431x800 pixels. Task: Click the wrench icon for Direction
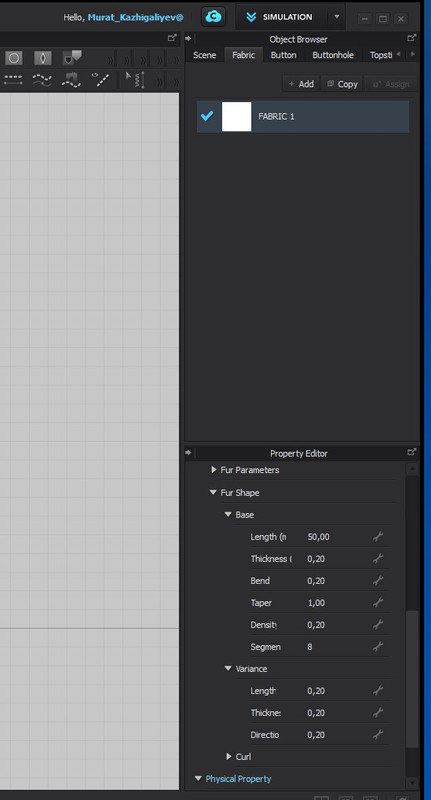(x=378, y=734)
